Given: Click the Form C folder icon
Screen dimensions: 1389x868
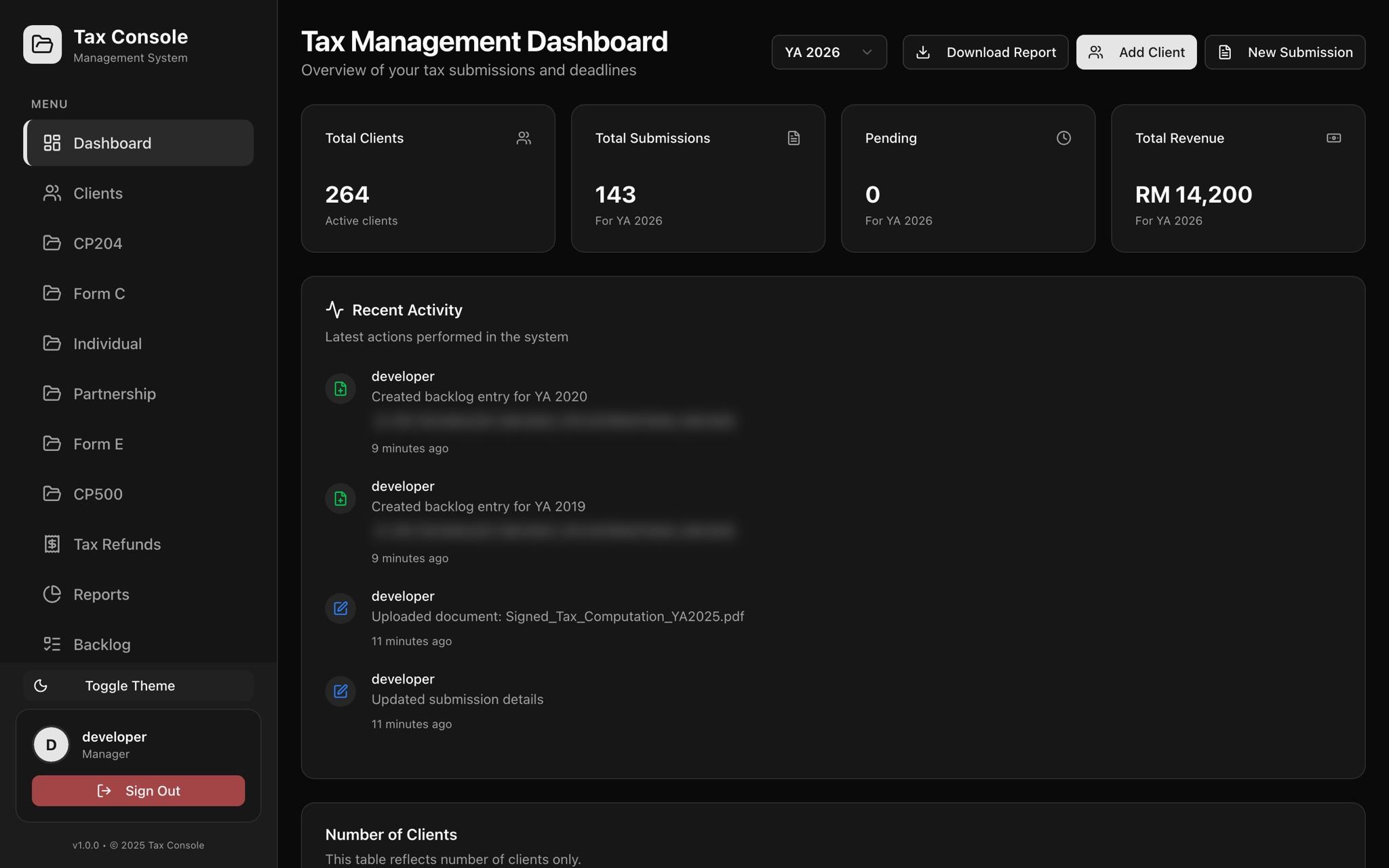Looking at the screenshot, I should coord(52,293).
